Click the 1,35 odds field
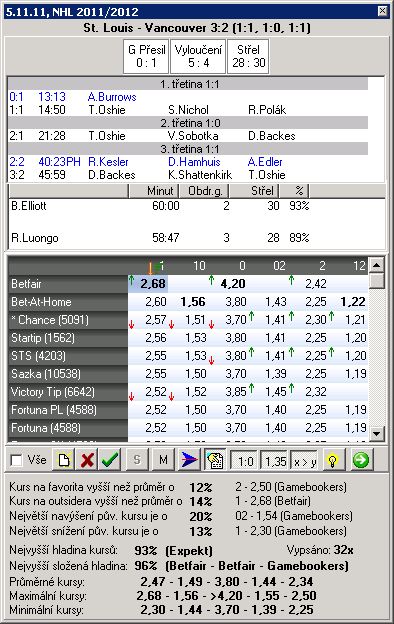 click(275, 461)
